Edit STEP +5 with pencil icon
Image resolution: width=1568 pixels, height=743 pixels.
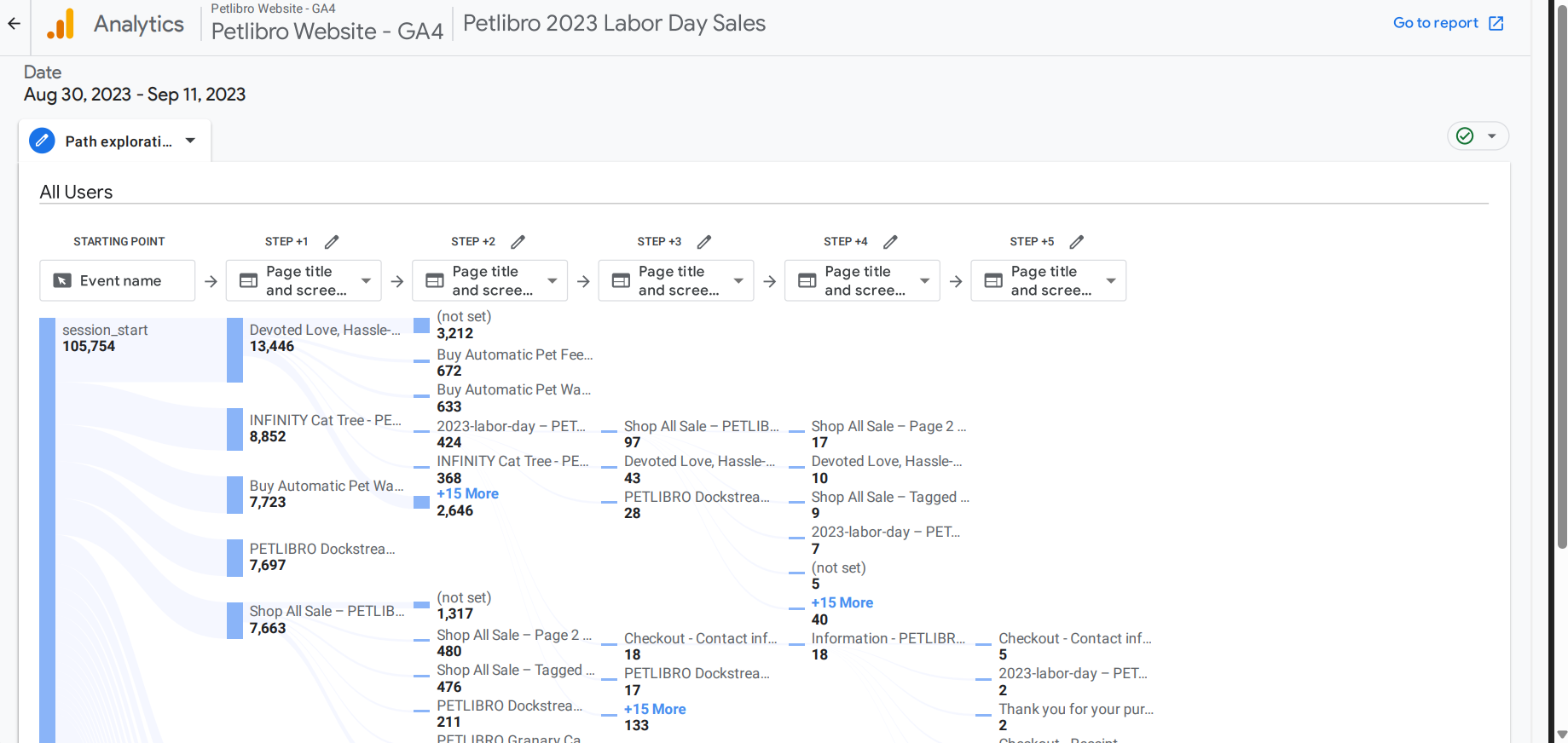click(1077, 242)
